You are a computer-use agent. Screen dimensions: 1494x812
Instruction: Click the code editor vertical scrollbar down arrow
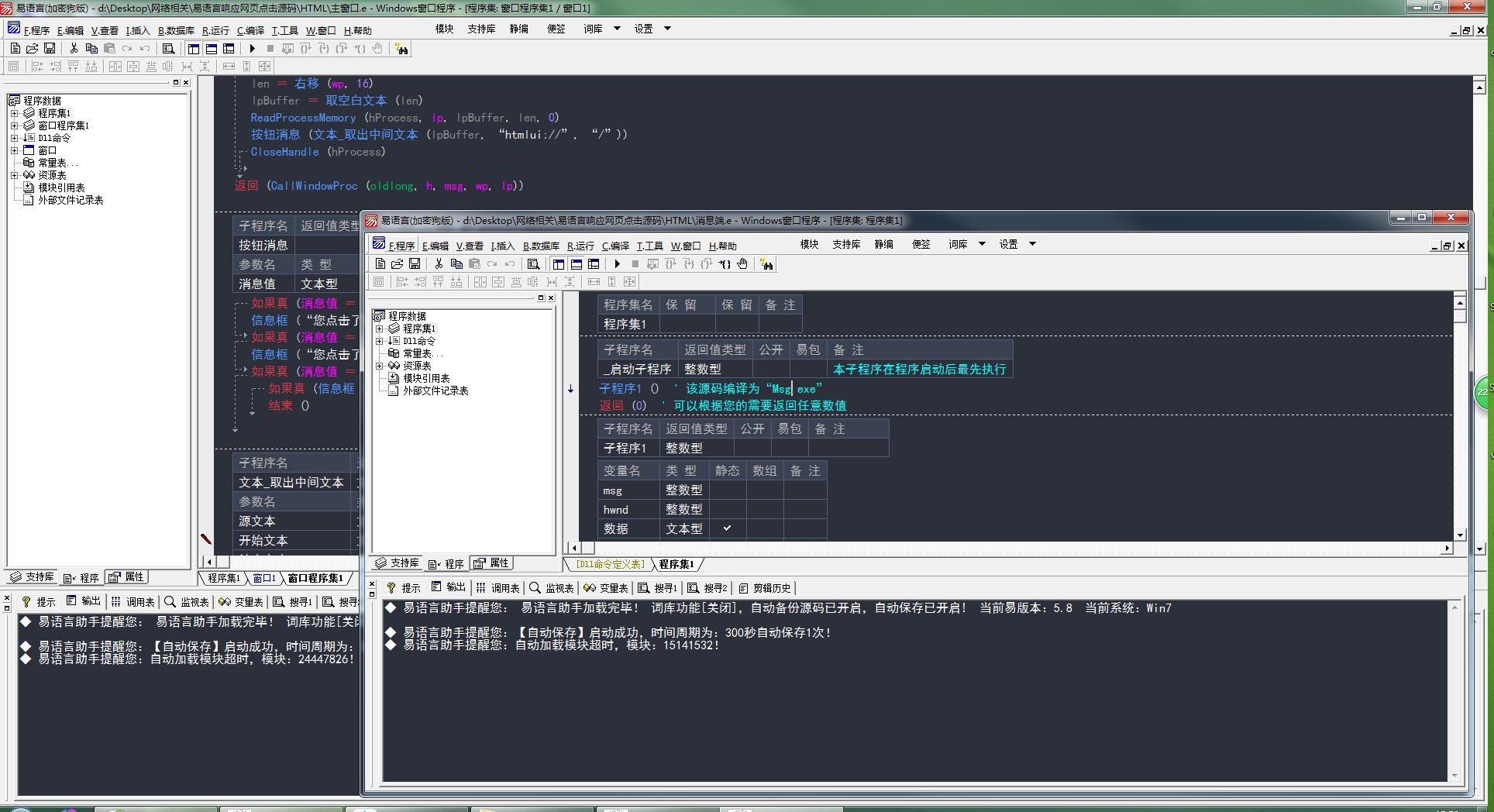tap(1460, 535)
